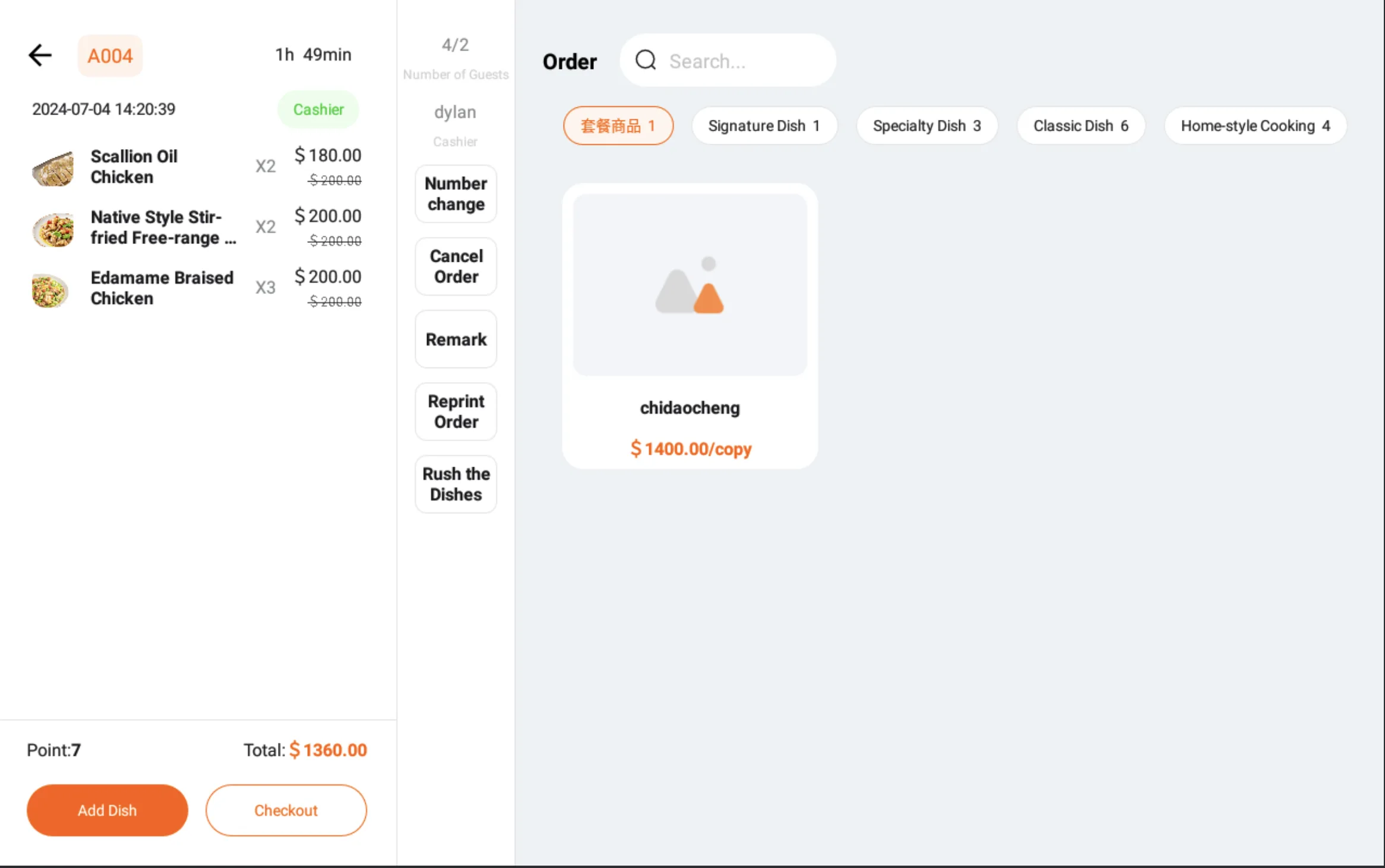Switch to the Home-style Cooking tab

1255,126
